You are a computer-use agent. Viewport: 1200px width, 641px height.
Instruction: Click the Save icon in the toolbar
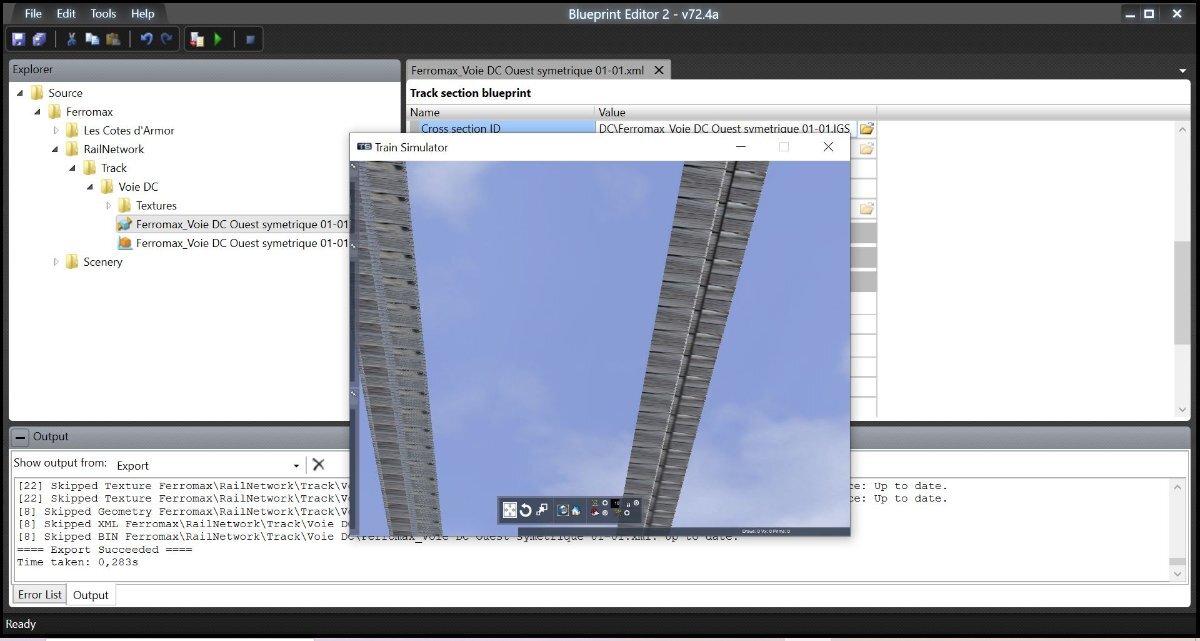click(x=18, y=39)
